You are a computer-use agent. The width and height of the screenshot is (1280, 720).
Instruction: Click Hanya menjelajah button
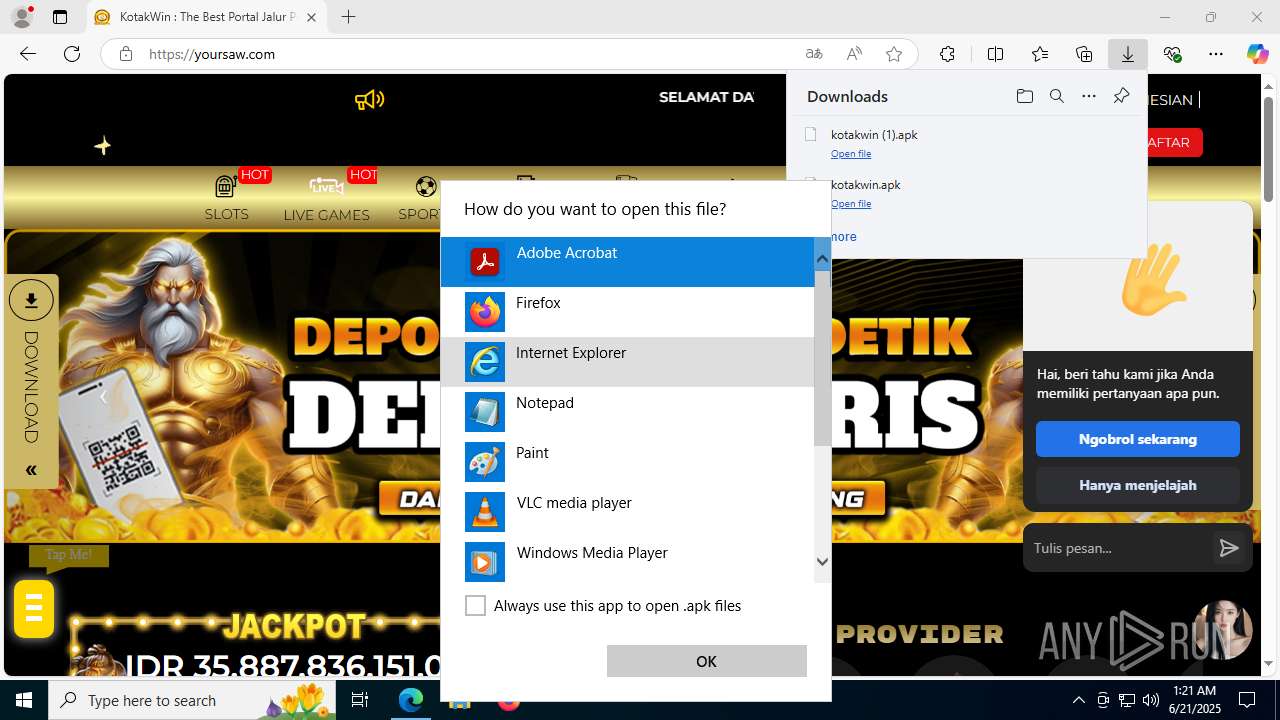point(1137,485)
